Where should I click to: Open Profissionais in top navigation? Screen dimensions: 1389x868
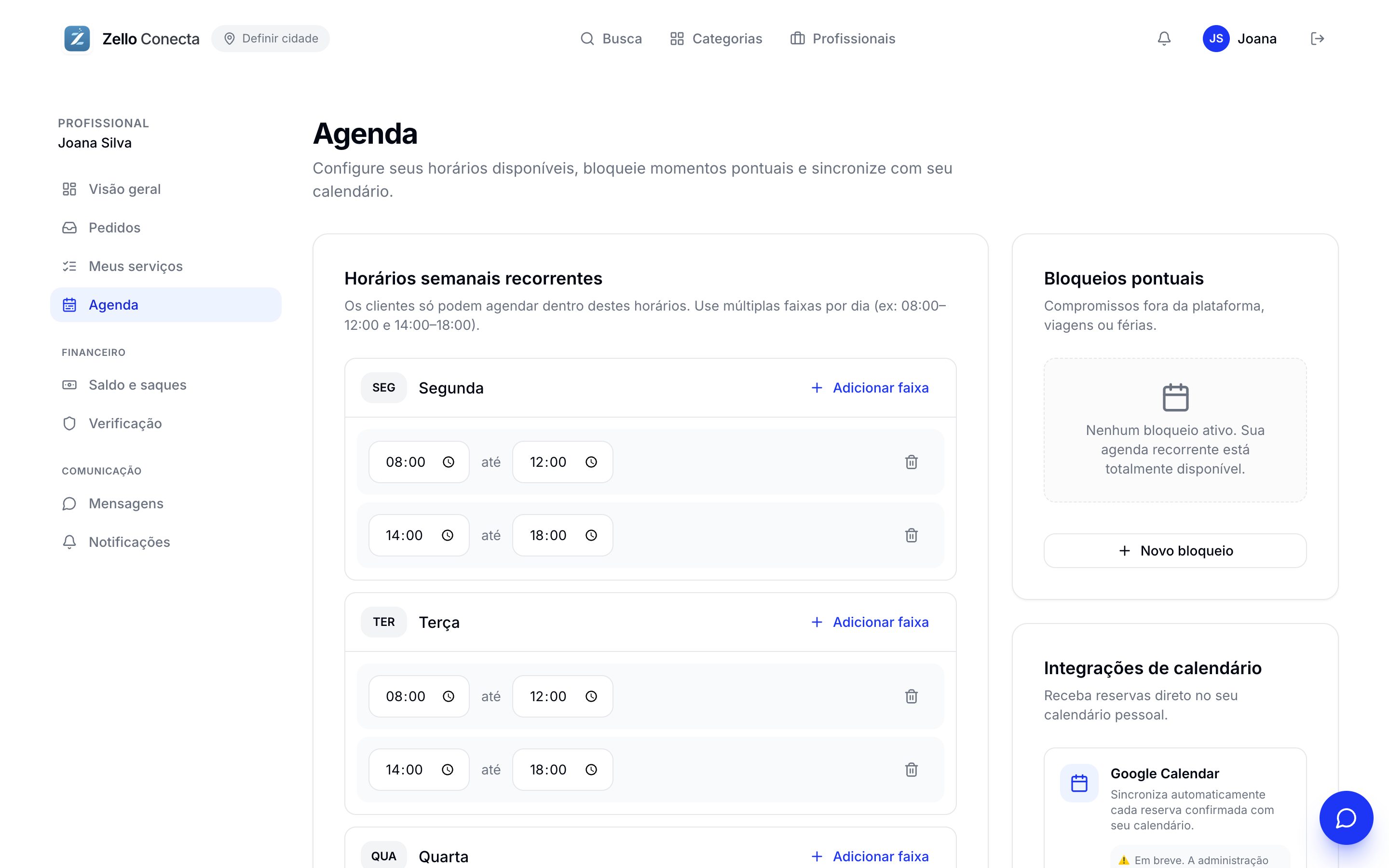pyautogui.click(x=843, y=39)
